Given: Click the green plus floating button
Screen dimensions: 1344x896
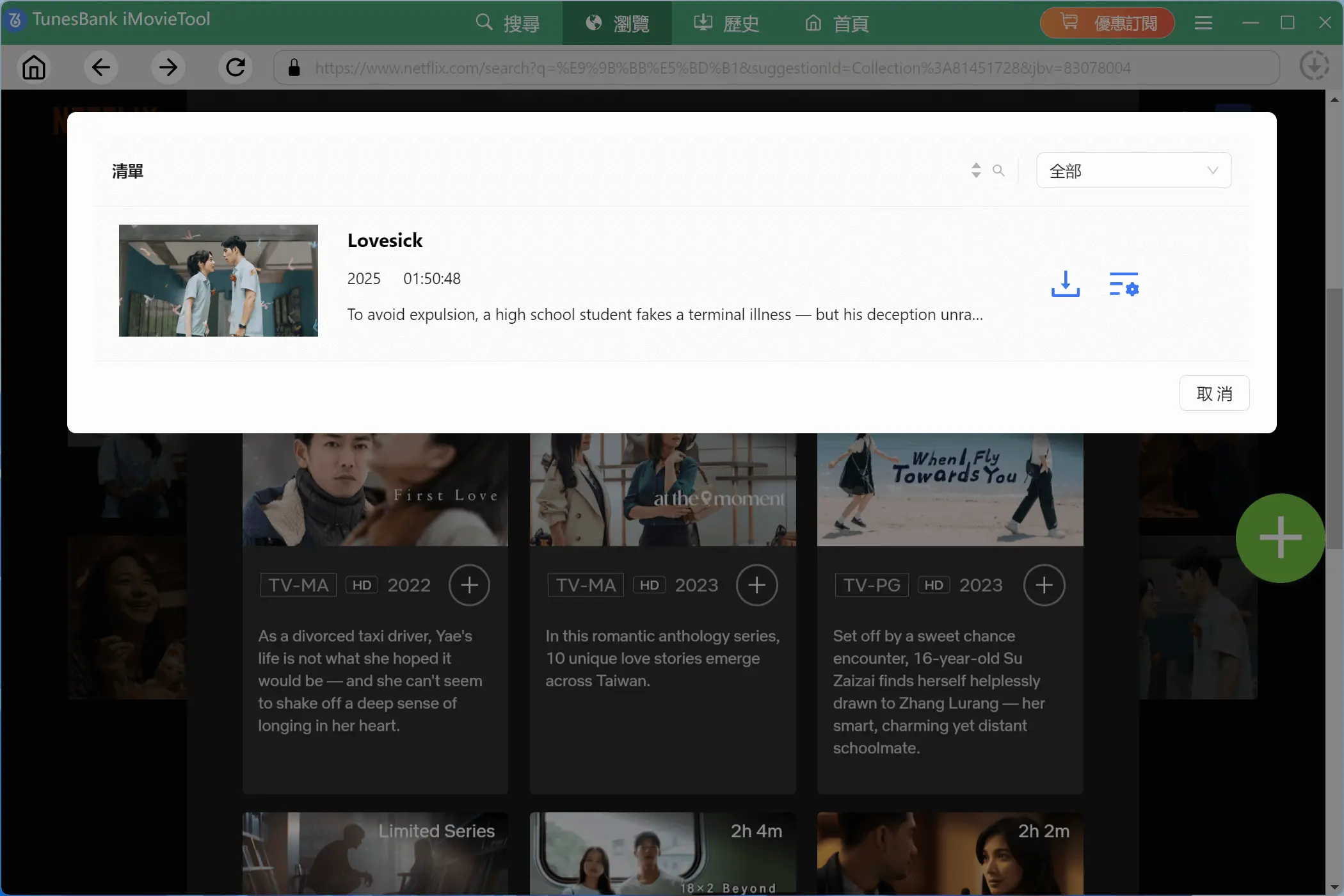Looking at the screenshot, I should (1279, 538).
